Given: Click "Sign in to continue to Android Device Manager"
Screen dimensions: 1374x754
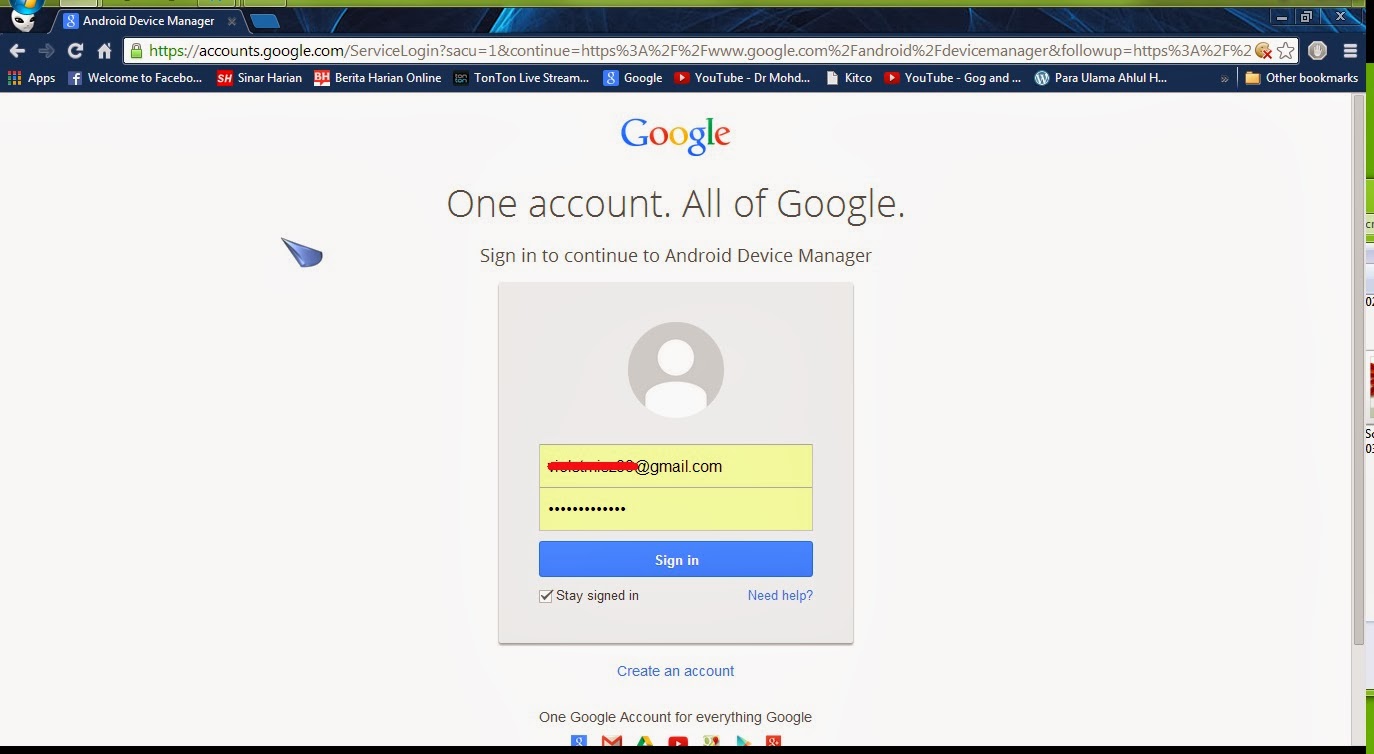Looking at the screenshot, I should coord(676,255).
